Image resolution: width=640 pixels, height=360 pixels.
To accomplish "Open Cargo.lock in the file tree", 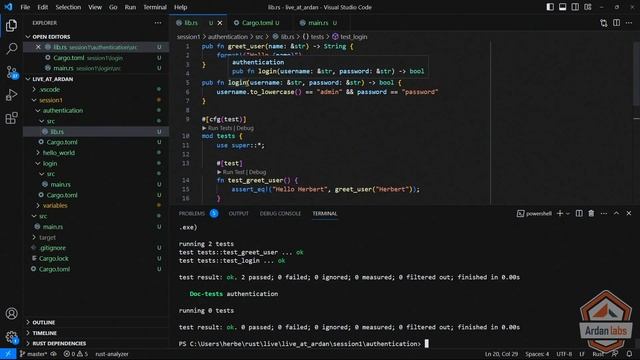I will (x=54, y=258).
